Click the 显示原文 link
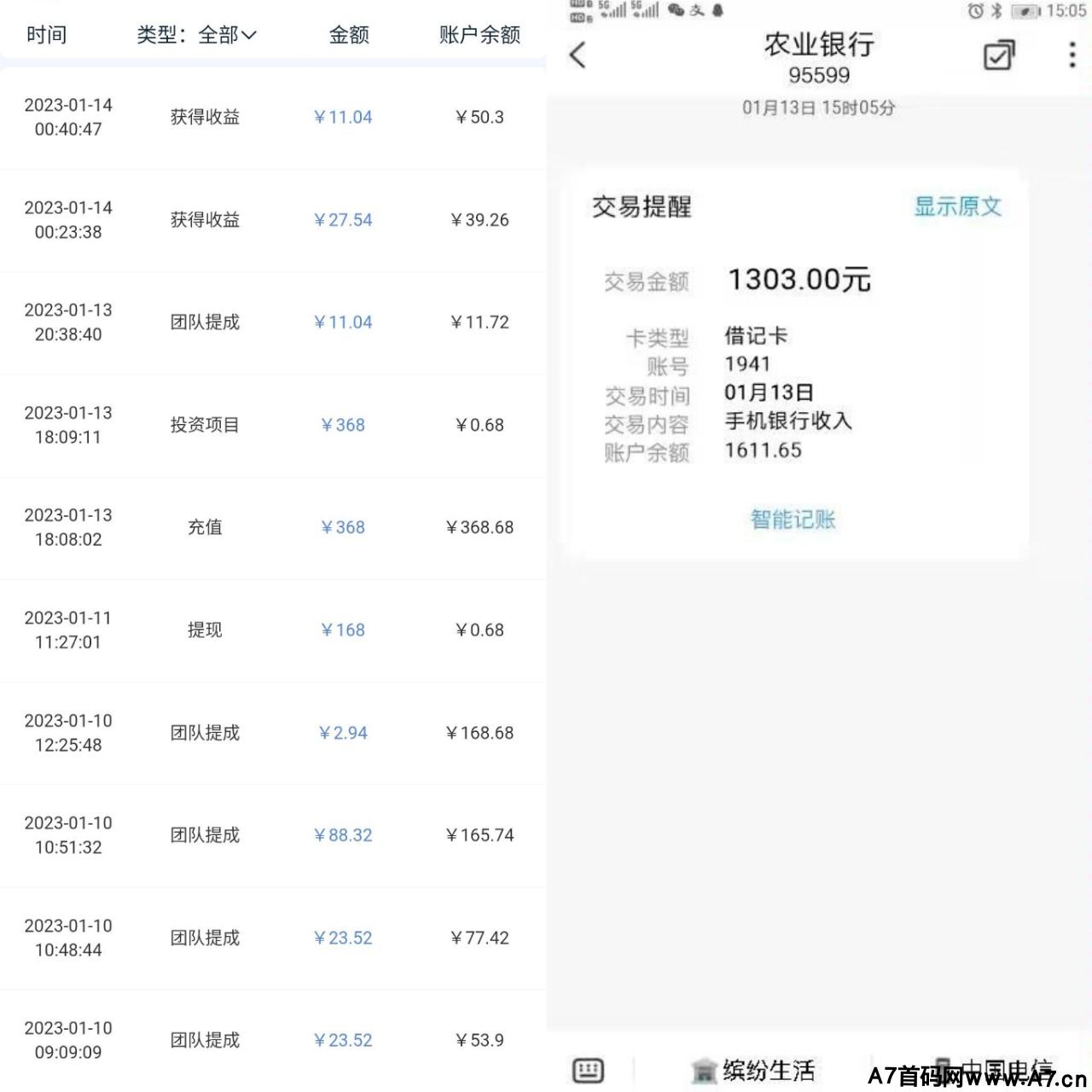The height and width of the screenshot is (1092, 1092). (957, 206)
